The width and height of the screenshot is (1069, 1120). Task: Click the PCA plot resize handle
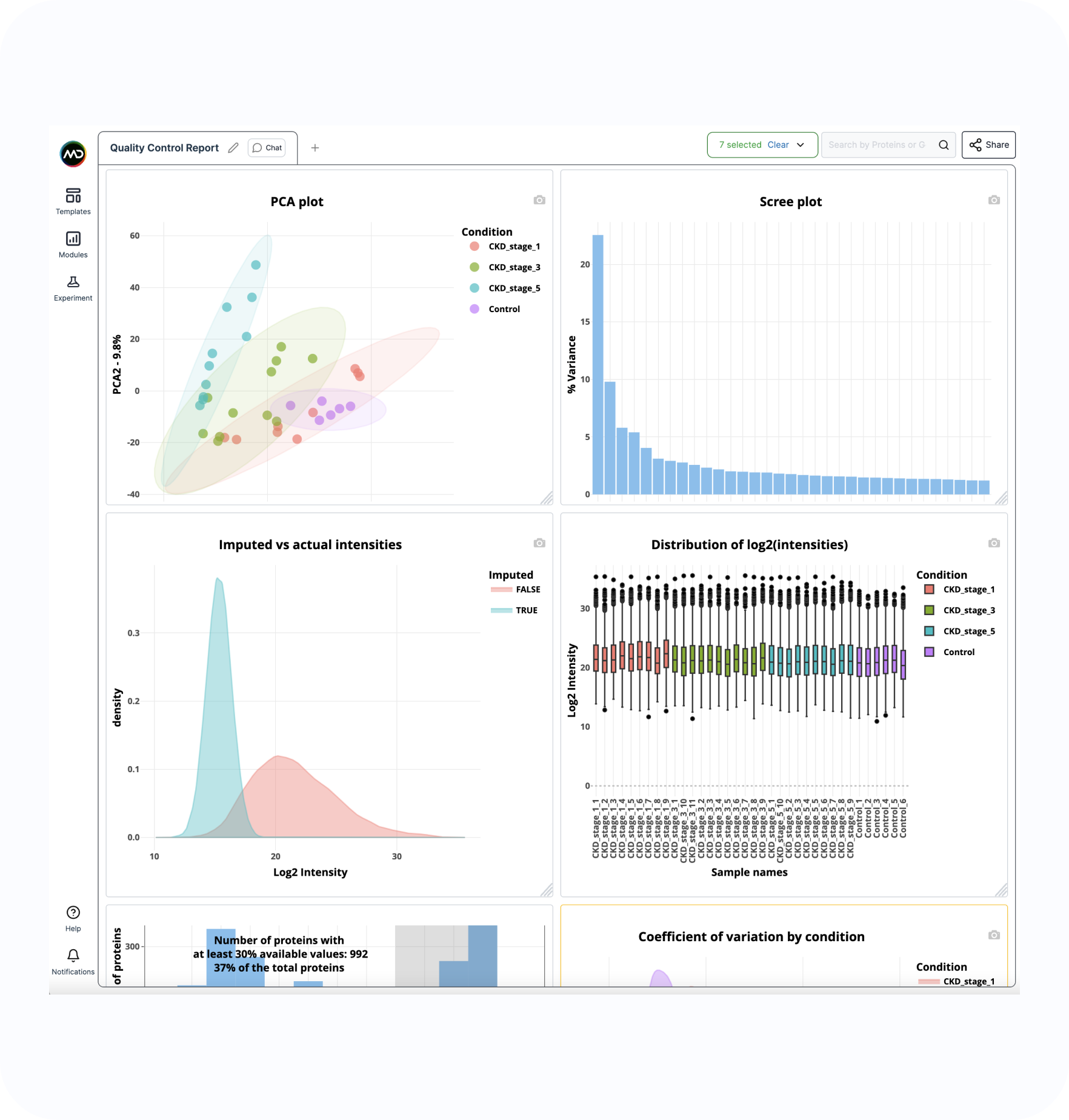click(547, 498)
